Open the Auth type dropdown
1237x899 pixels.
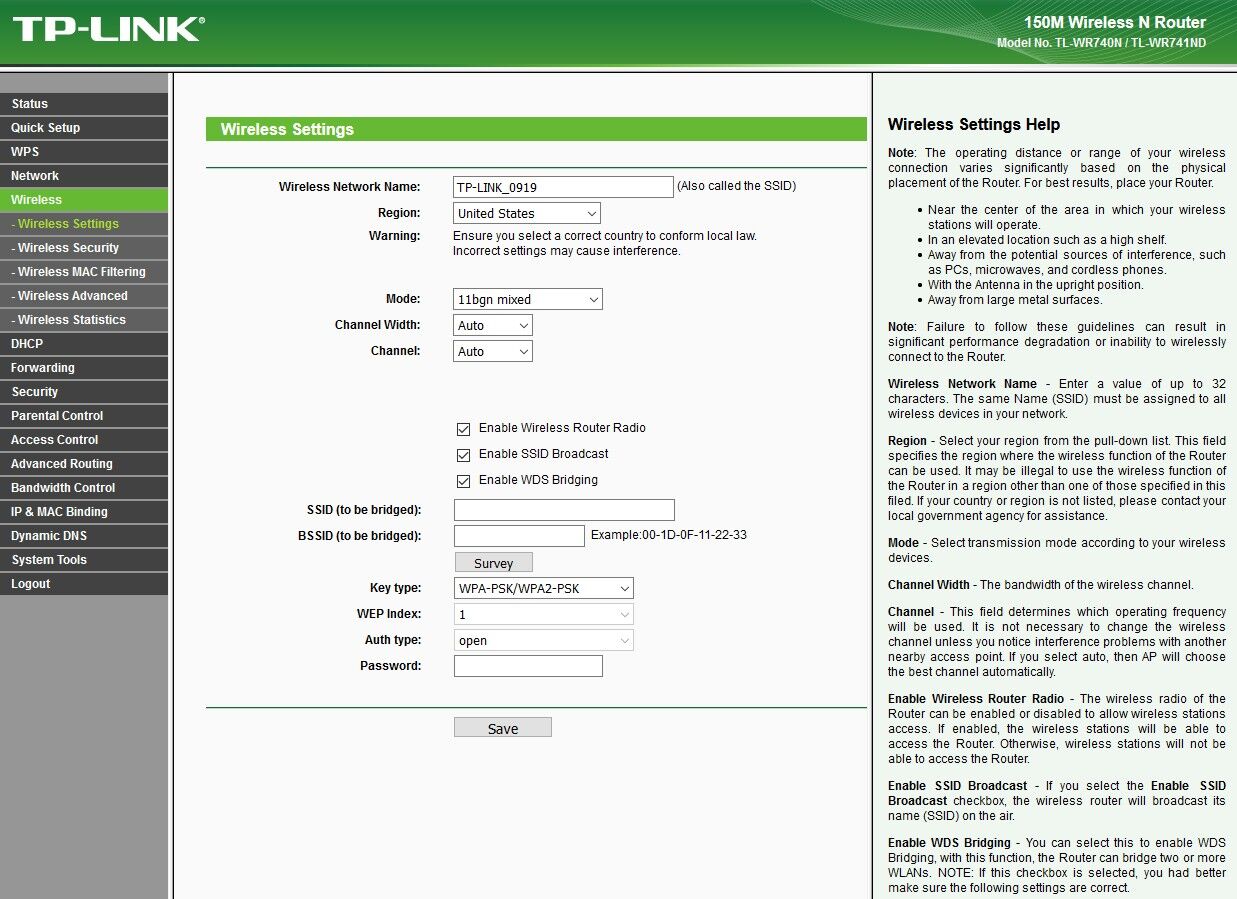[x=544, y=640]
